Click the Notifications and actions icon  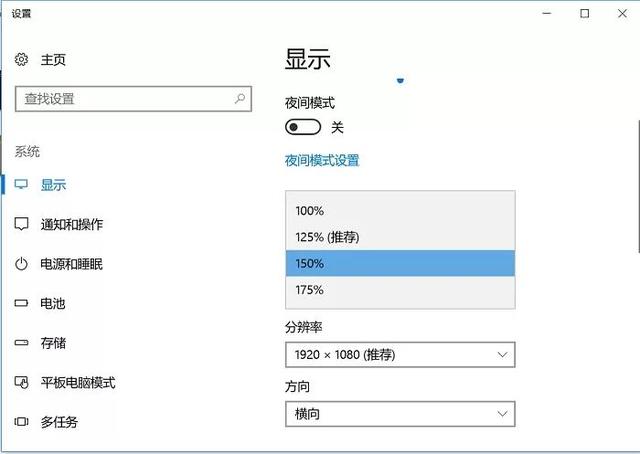(22, 224)
